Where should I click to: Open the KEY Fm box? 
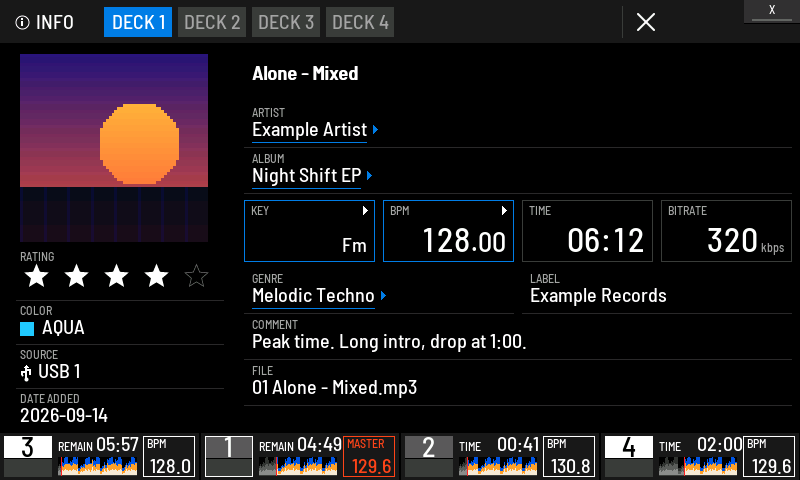[309, 231]
